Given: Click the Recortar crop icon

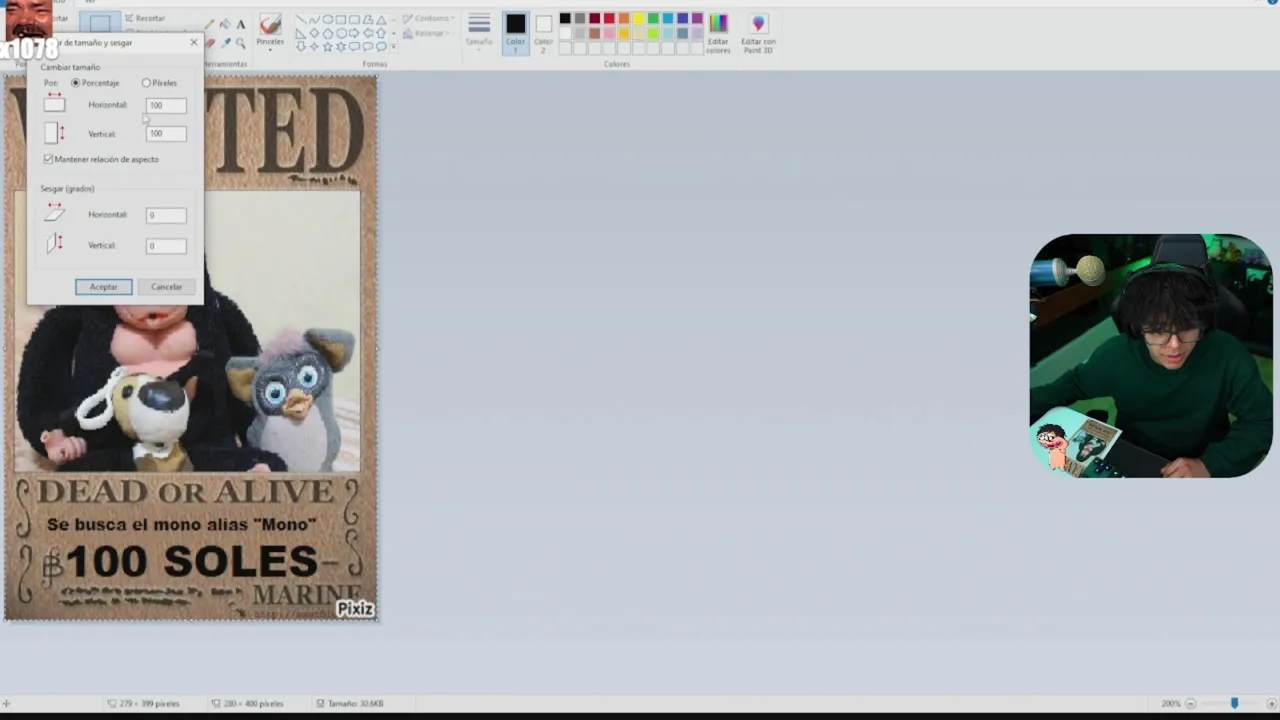Looking at the screenshot, I should point(129,18).
